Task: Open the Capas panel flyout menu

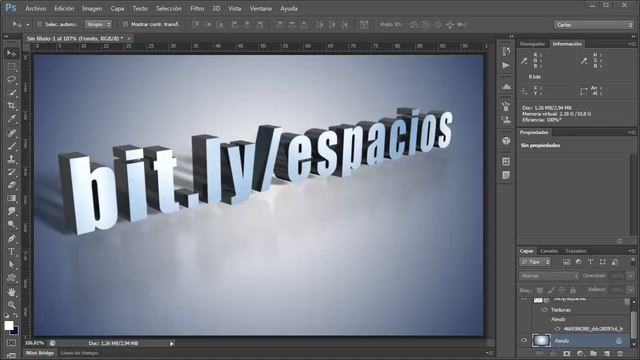Action: (x=631, y=251)
